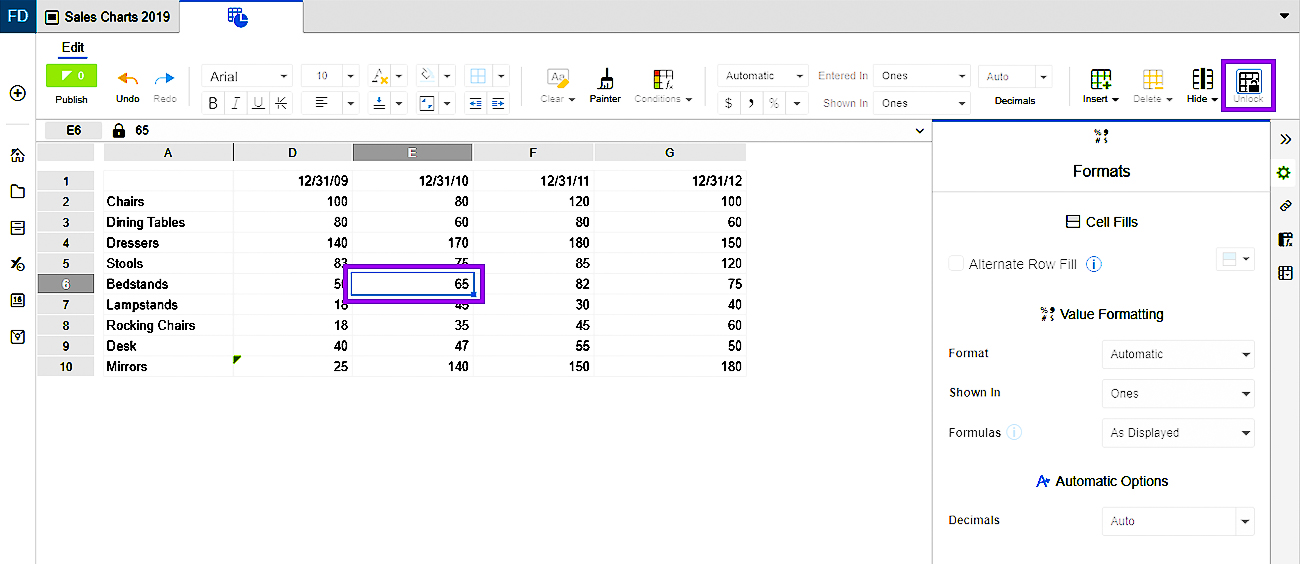1300x564 pixels.
Task: Apply currency dollar format
Action: click(728, 103)
